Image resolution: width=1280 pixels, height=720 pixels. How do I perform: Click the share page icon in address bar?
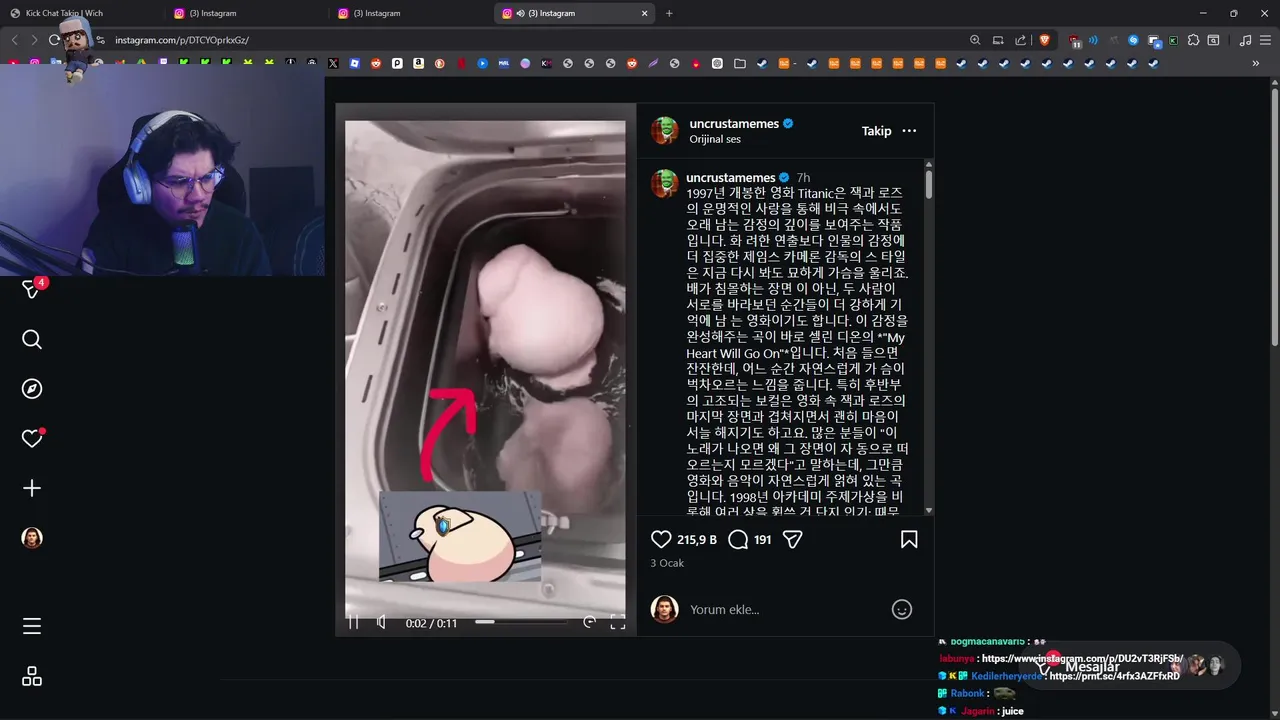click(x=1021, y=40)
